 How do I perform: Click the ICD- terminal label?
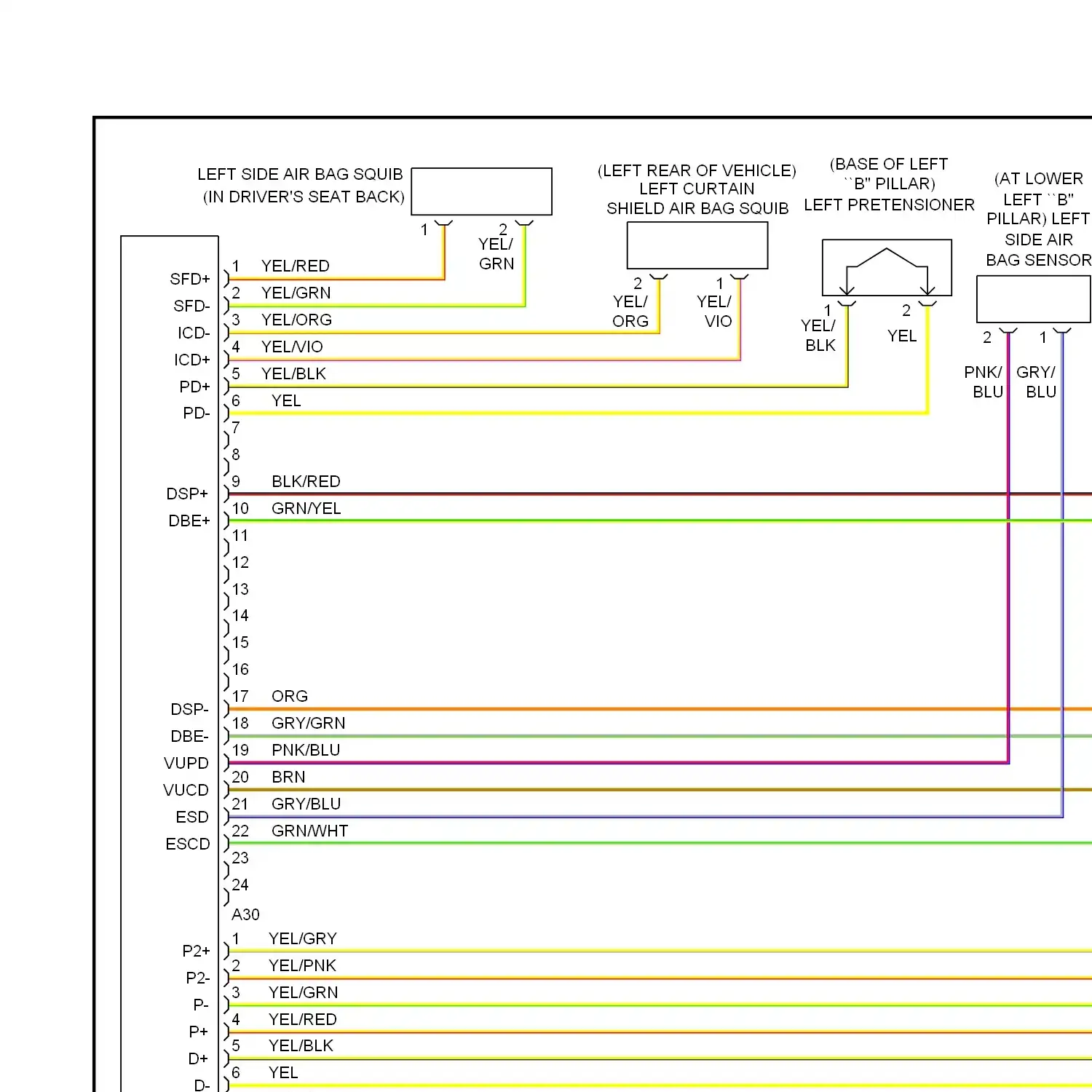(x=194, y=333)
